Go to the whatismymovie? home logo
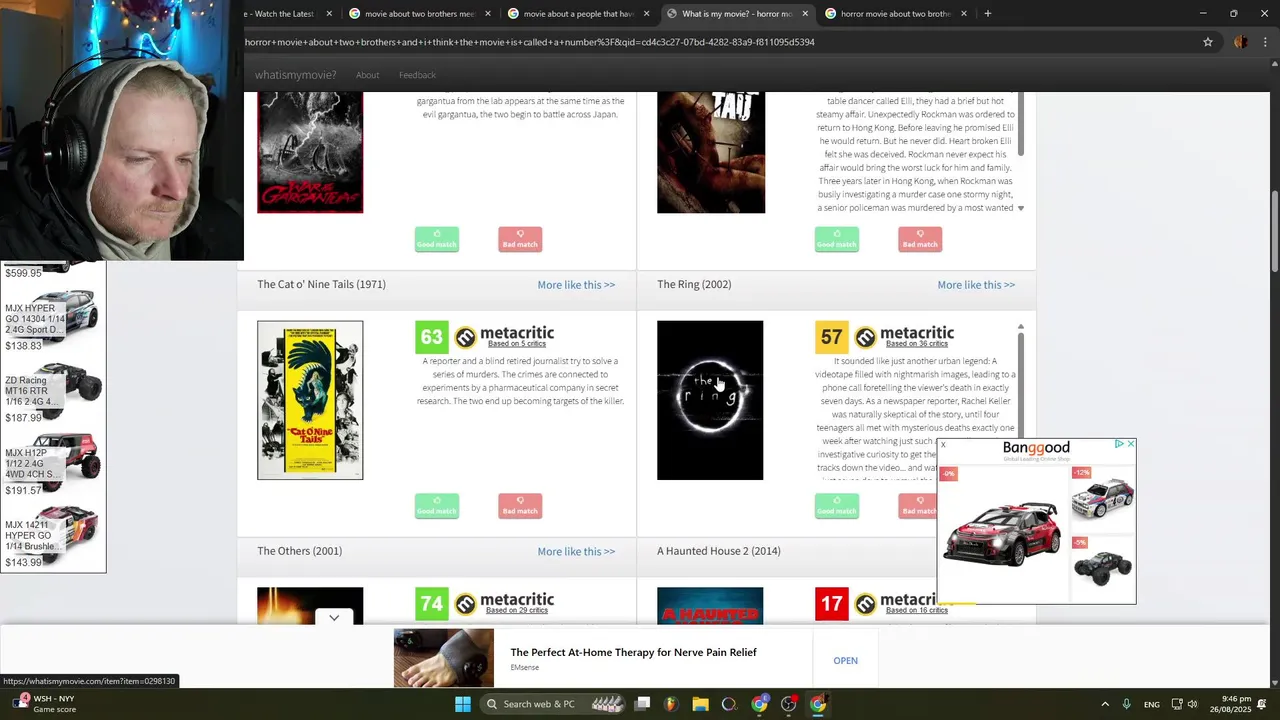 (x=295, y=75)
